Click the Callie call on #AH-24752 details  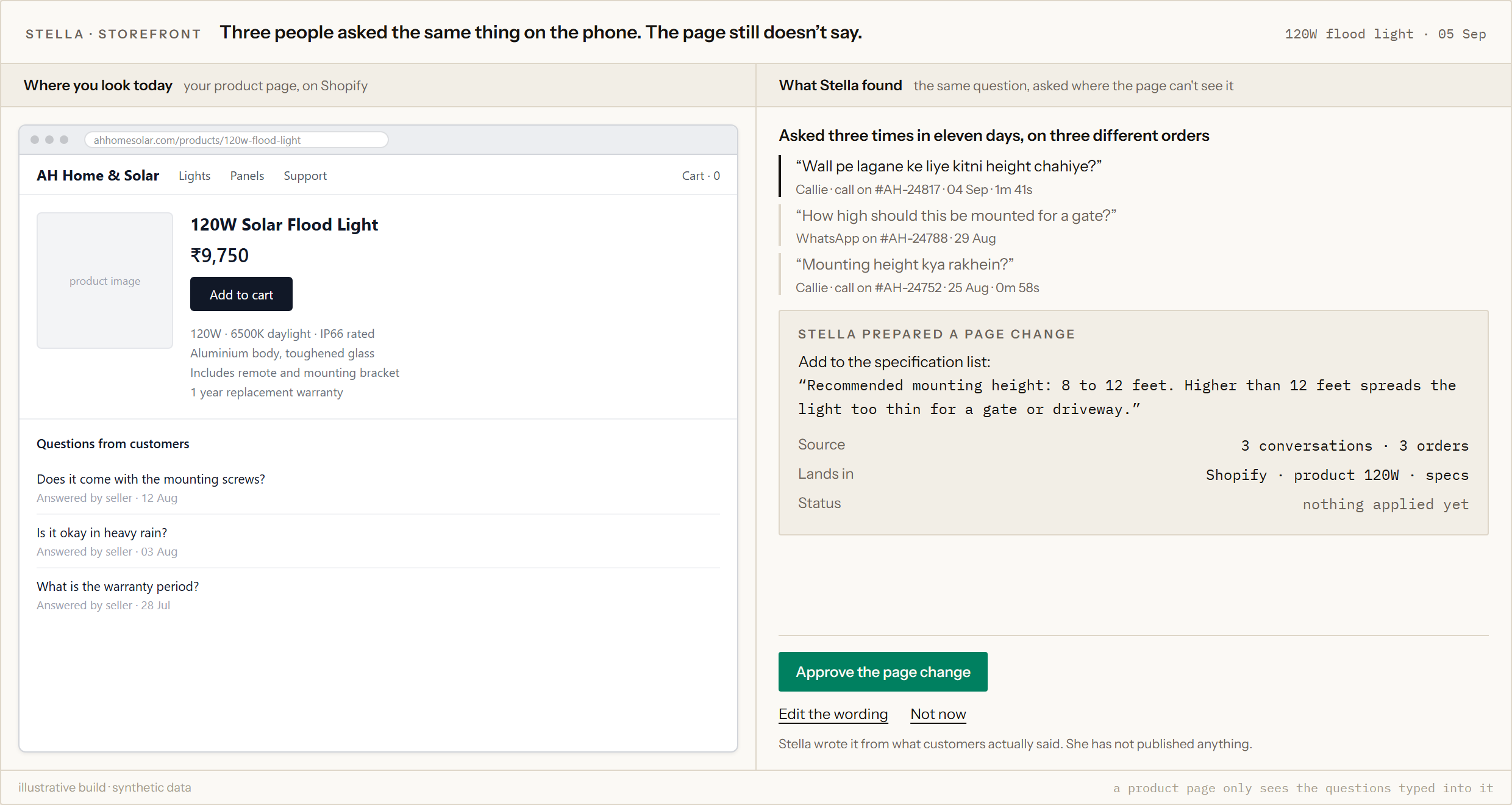tap(918, 288)
